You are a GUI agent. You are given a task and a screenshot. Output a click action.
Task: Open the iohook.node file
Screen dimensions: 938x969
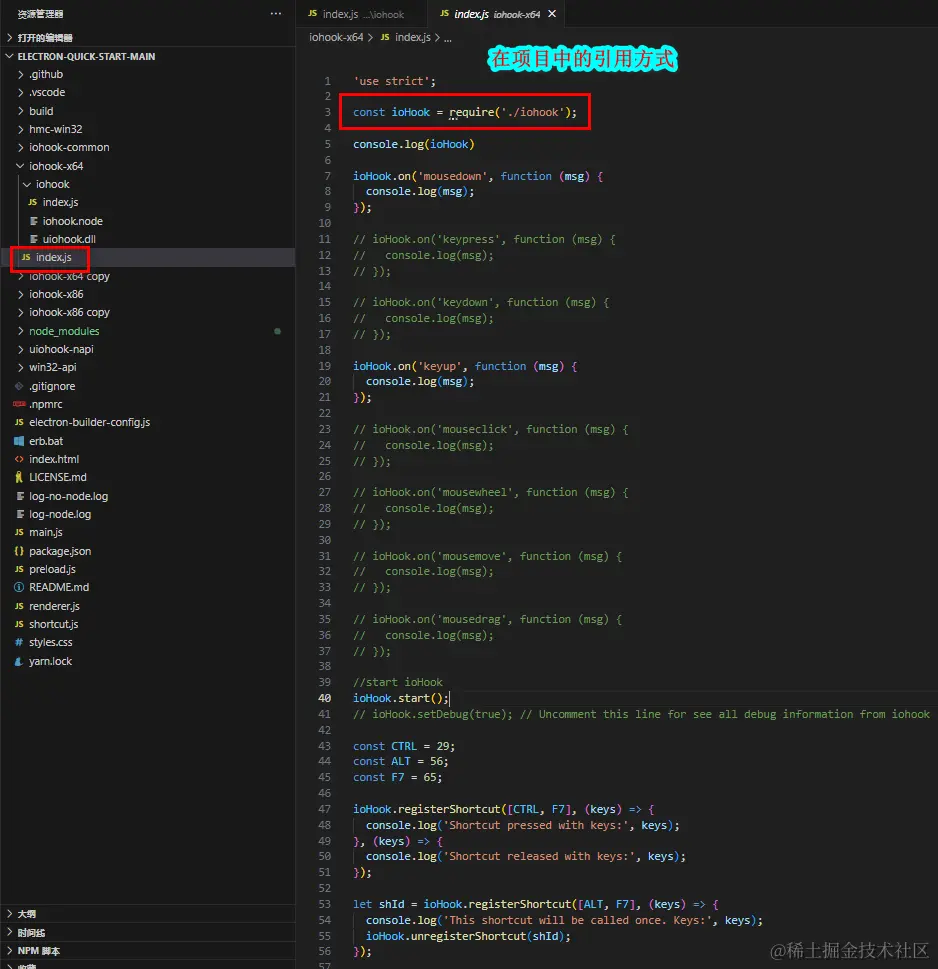(148, 221)
